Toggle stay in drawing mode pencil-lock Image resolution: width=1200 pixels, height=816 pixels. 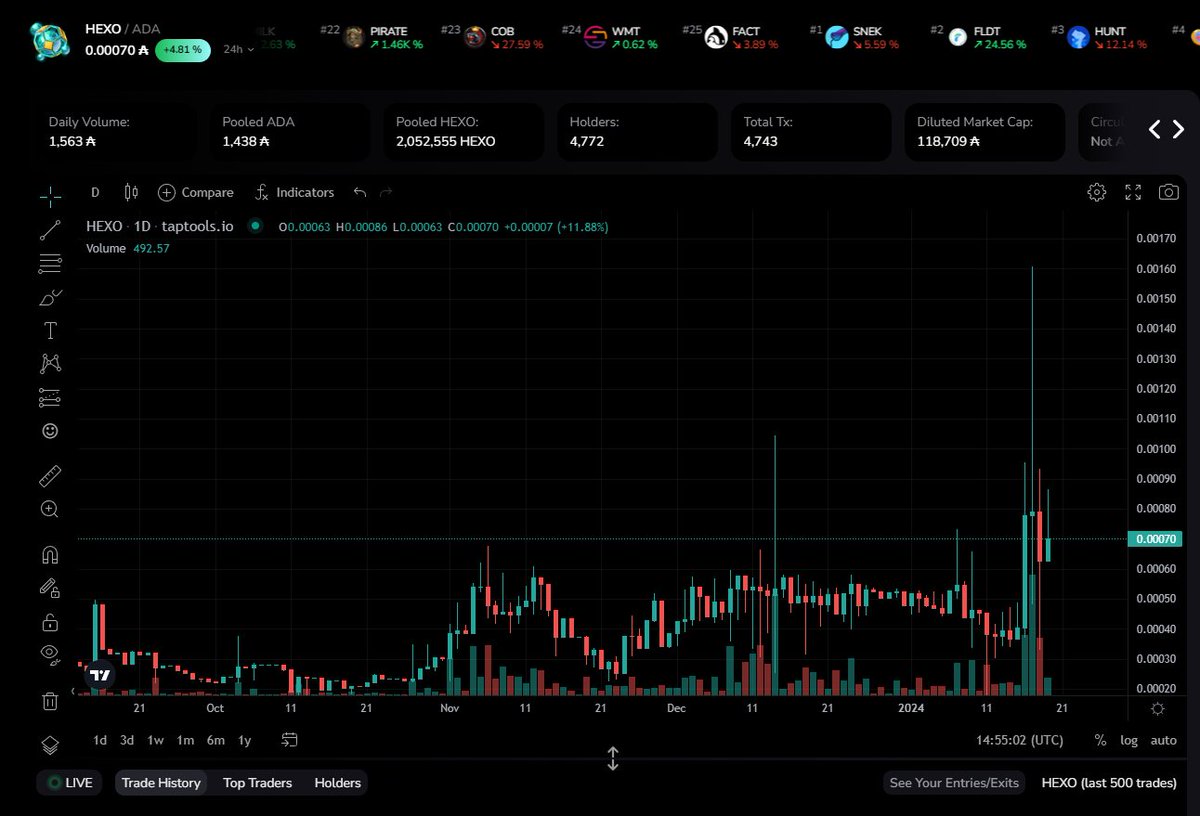(50, 588)
